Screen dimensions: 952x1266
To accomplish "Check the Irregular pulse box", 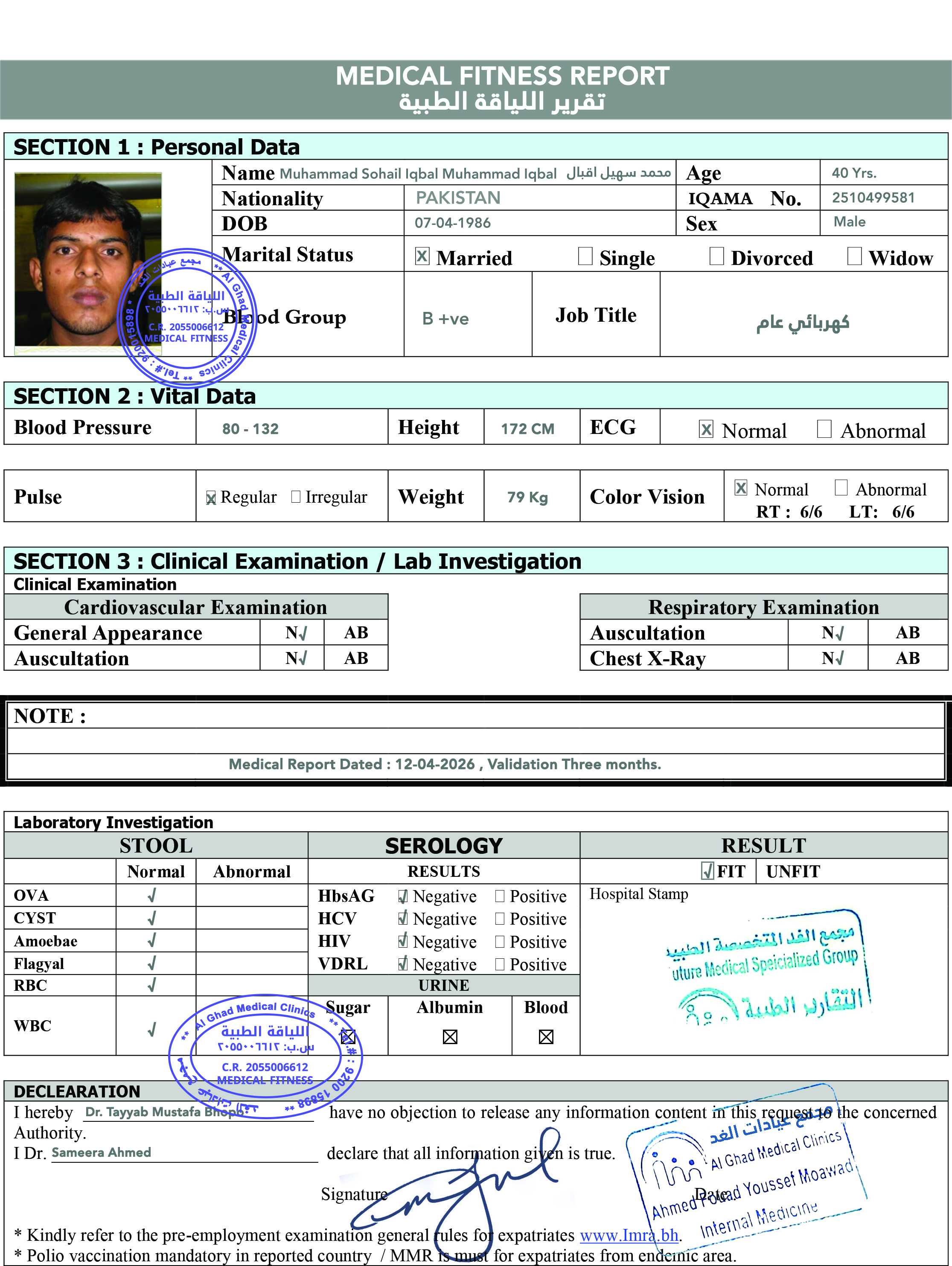I will tap(295, 496).
